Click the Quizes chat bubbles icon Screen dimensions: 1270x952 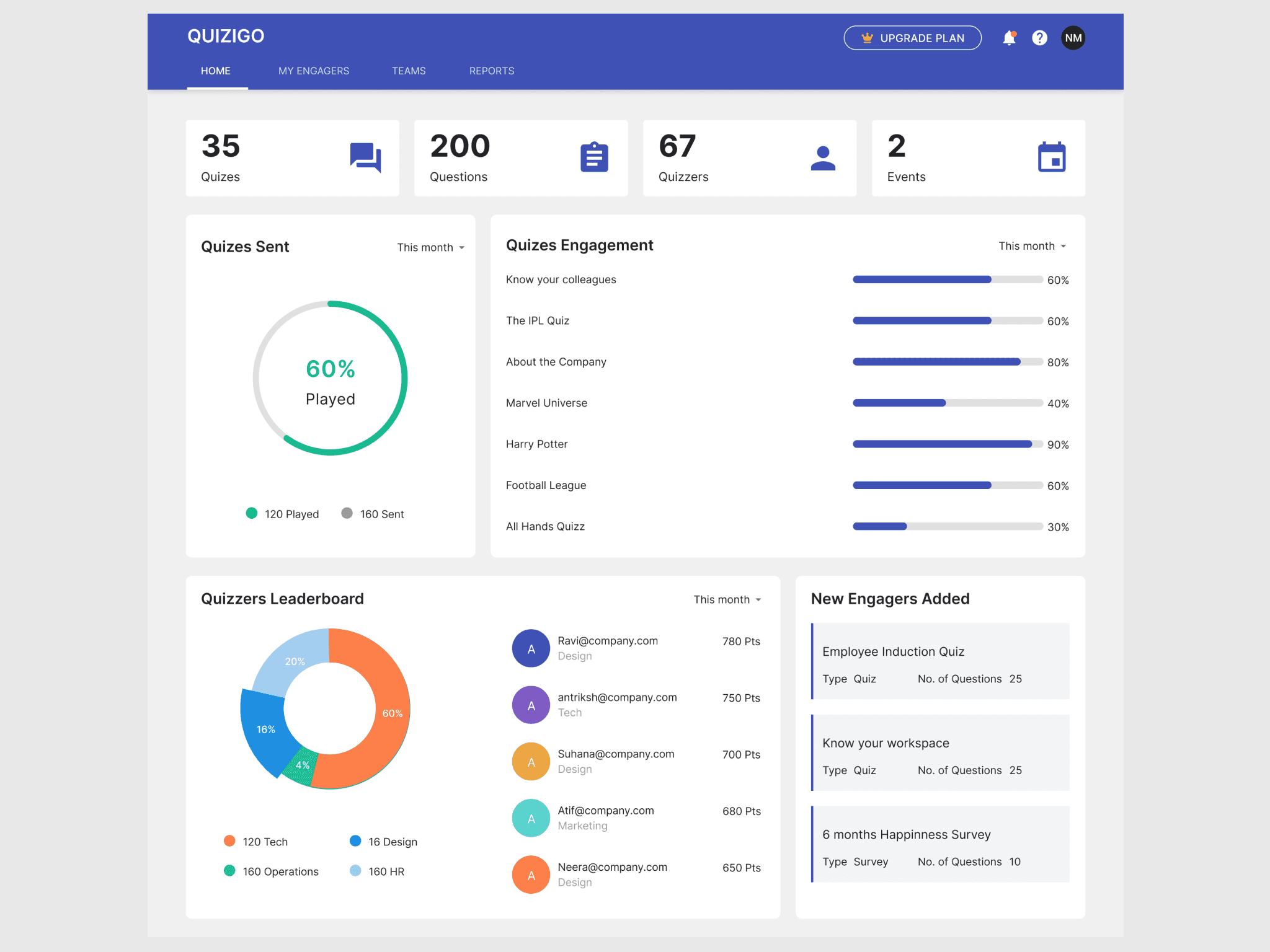[365, 157]
